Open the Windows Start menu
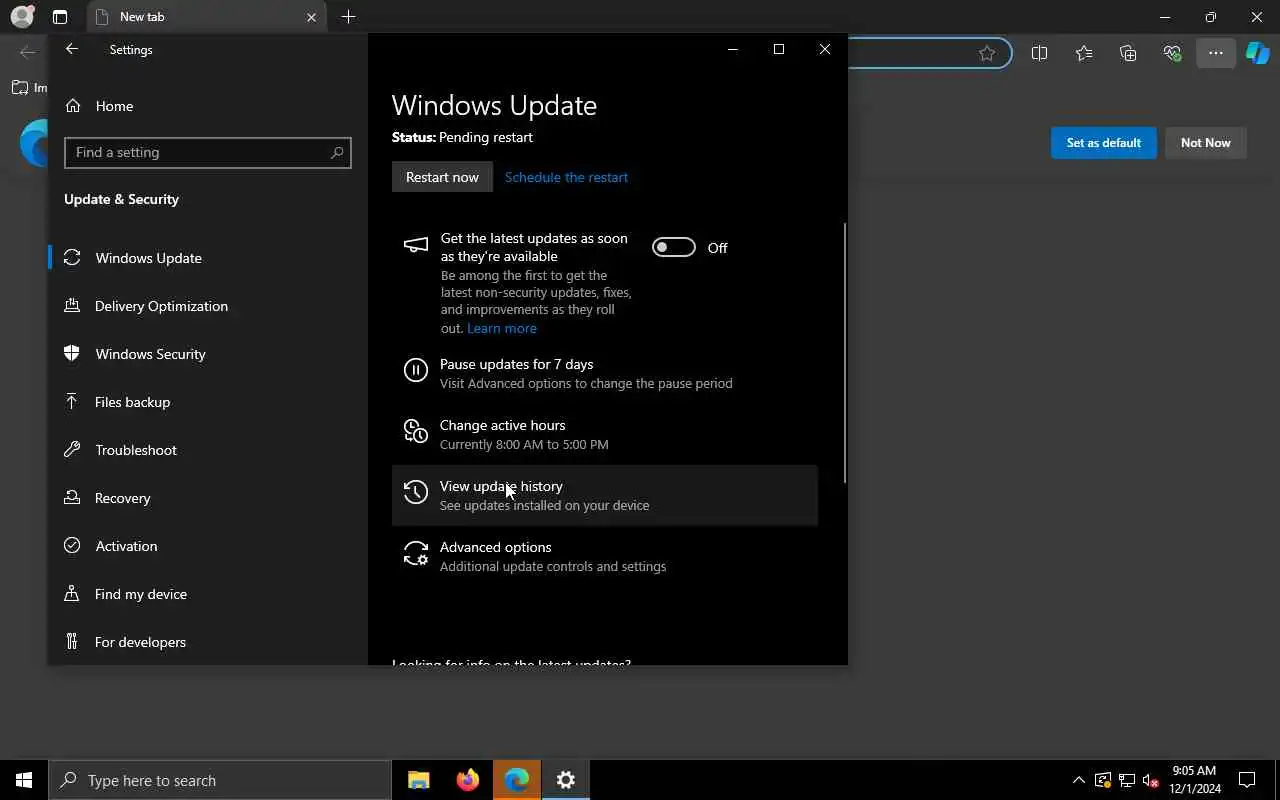 (24, 780)
